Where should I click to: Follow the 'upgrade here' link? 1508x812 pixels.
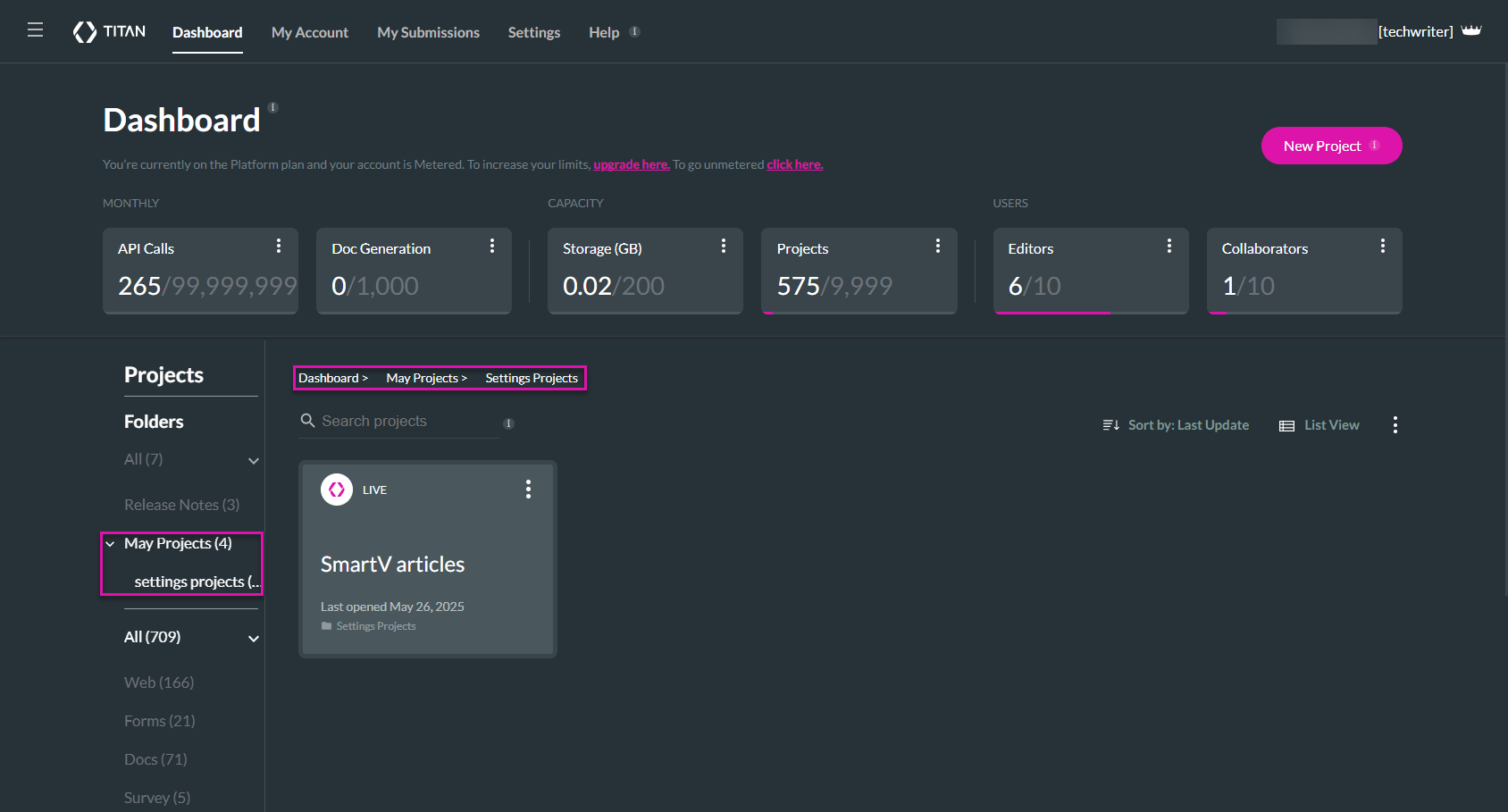pyautogui.click(x=631, y=164)
